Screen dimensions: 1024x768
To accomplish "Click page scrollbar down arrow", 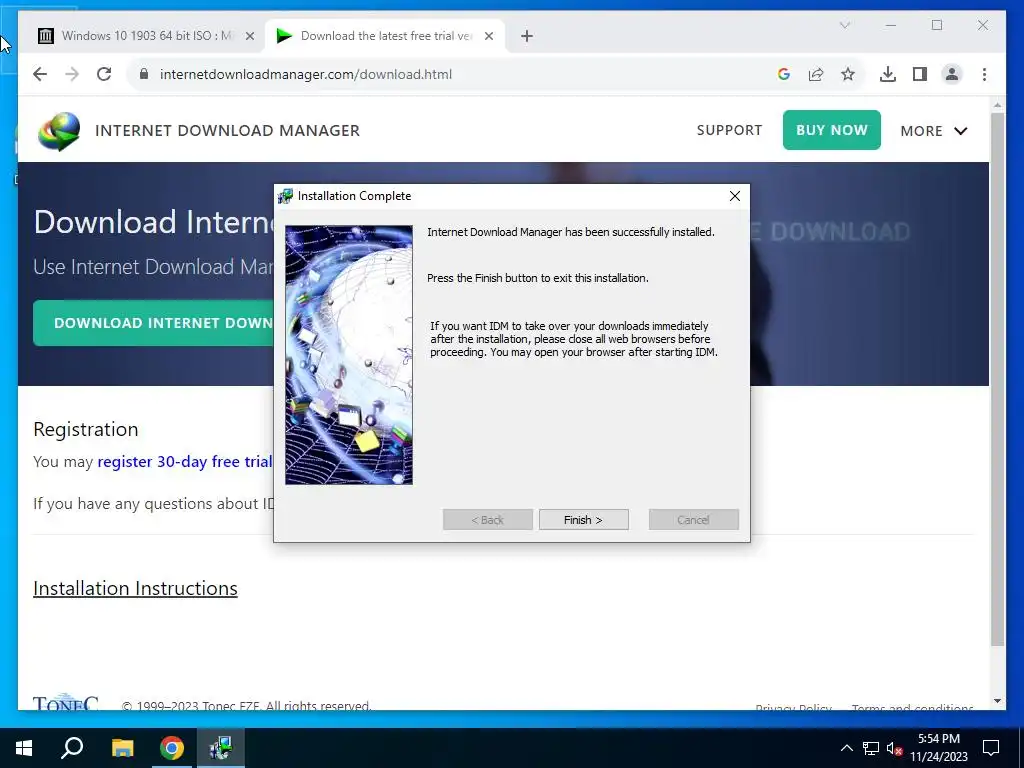I will pyautogui.click(x=997, y=701).
